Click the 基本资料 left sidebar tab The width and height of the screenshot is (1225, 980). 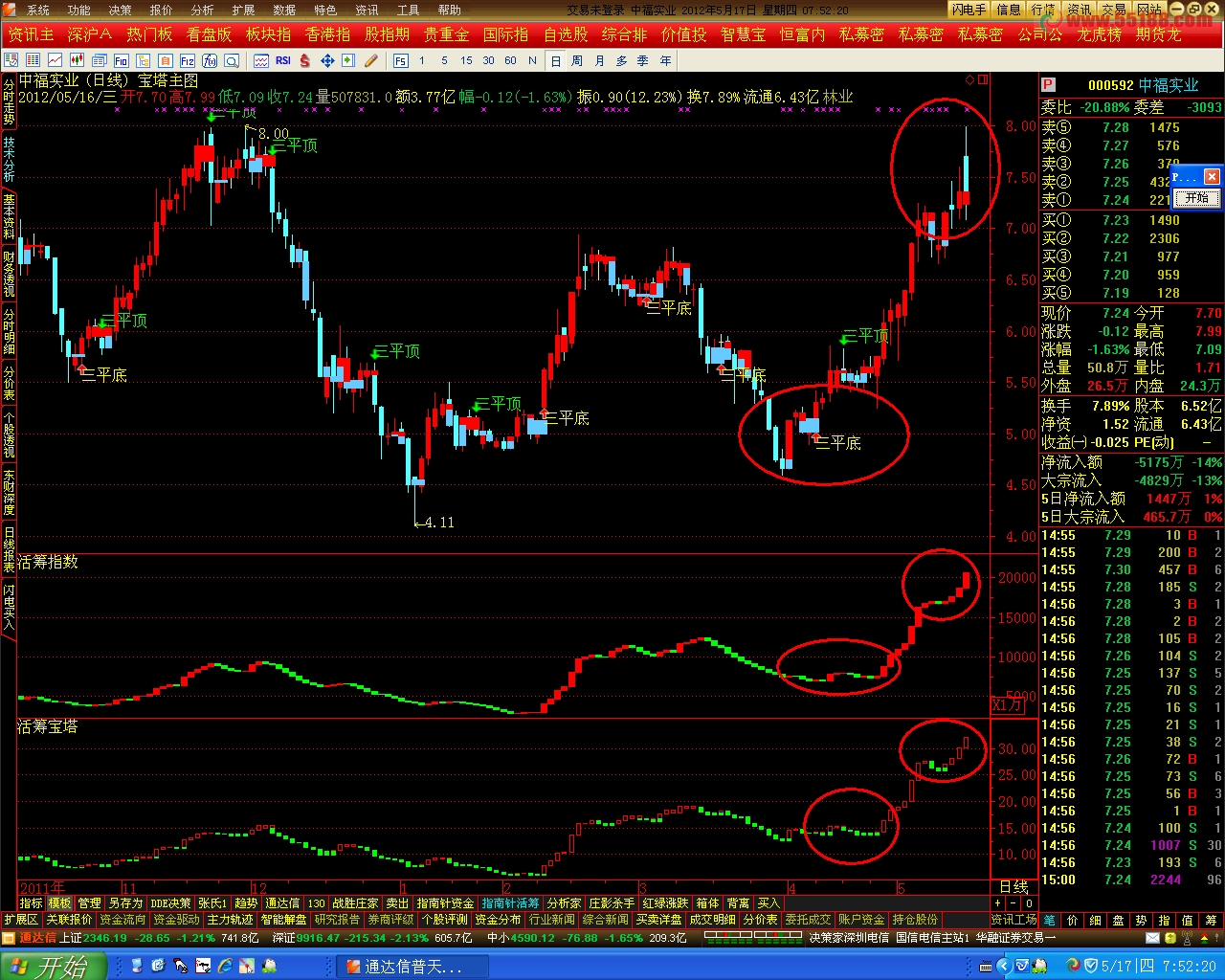point(9,216)
